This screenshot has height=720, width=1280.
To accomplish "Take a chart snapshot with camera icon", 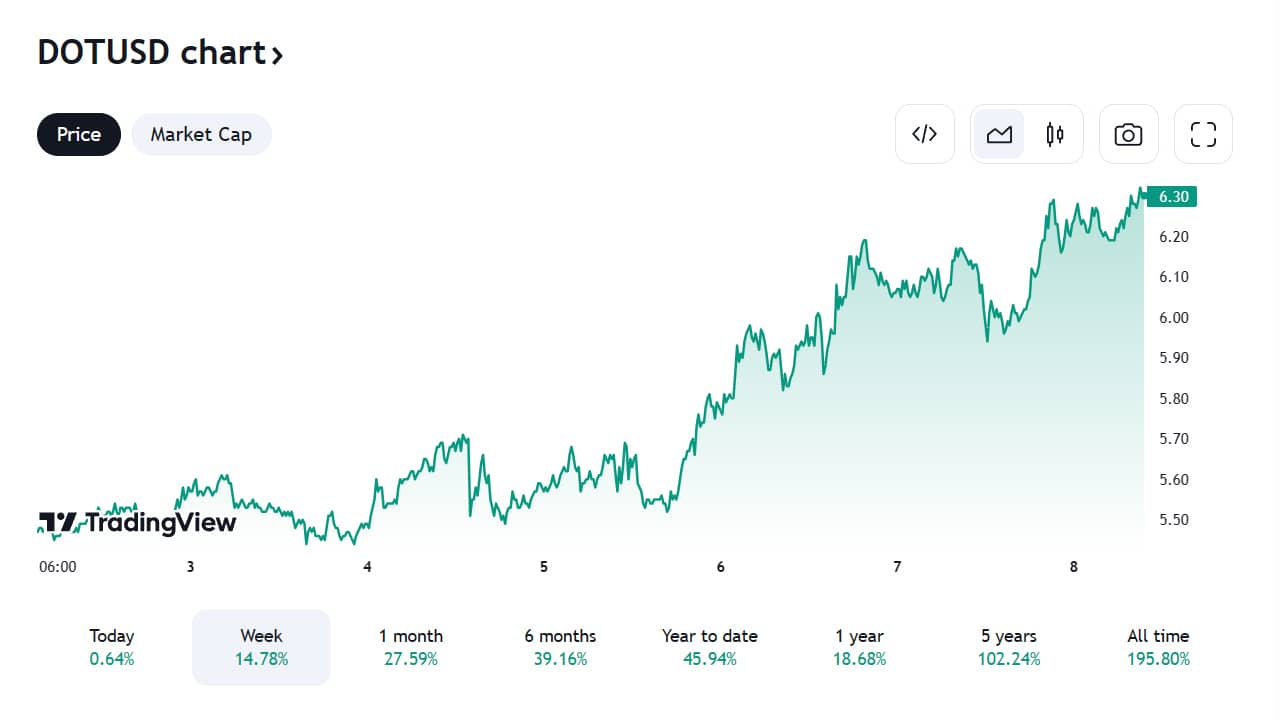I will click(1128, 134).
